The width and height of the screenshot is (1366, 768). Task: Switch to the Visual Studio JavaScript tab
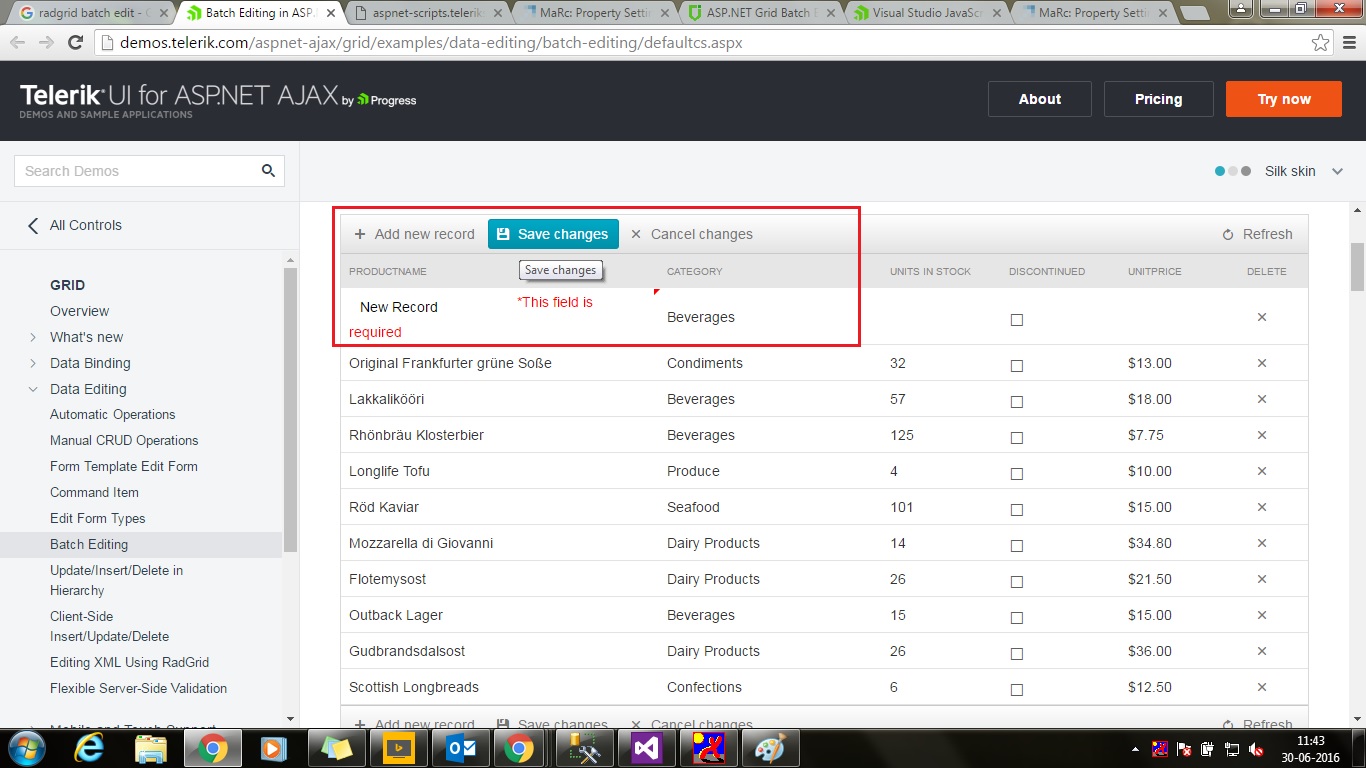click(928, 13)
